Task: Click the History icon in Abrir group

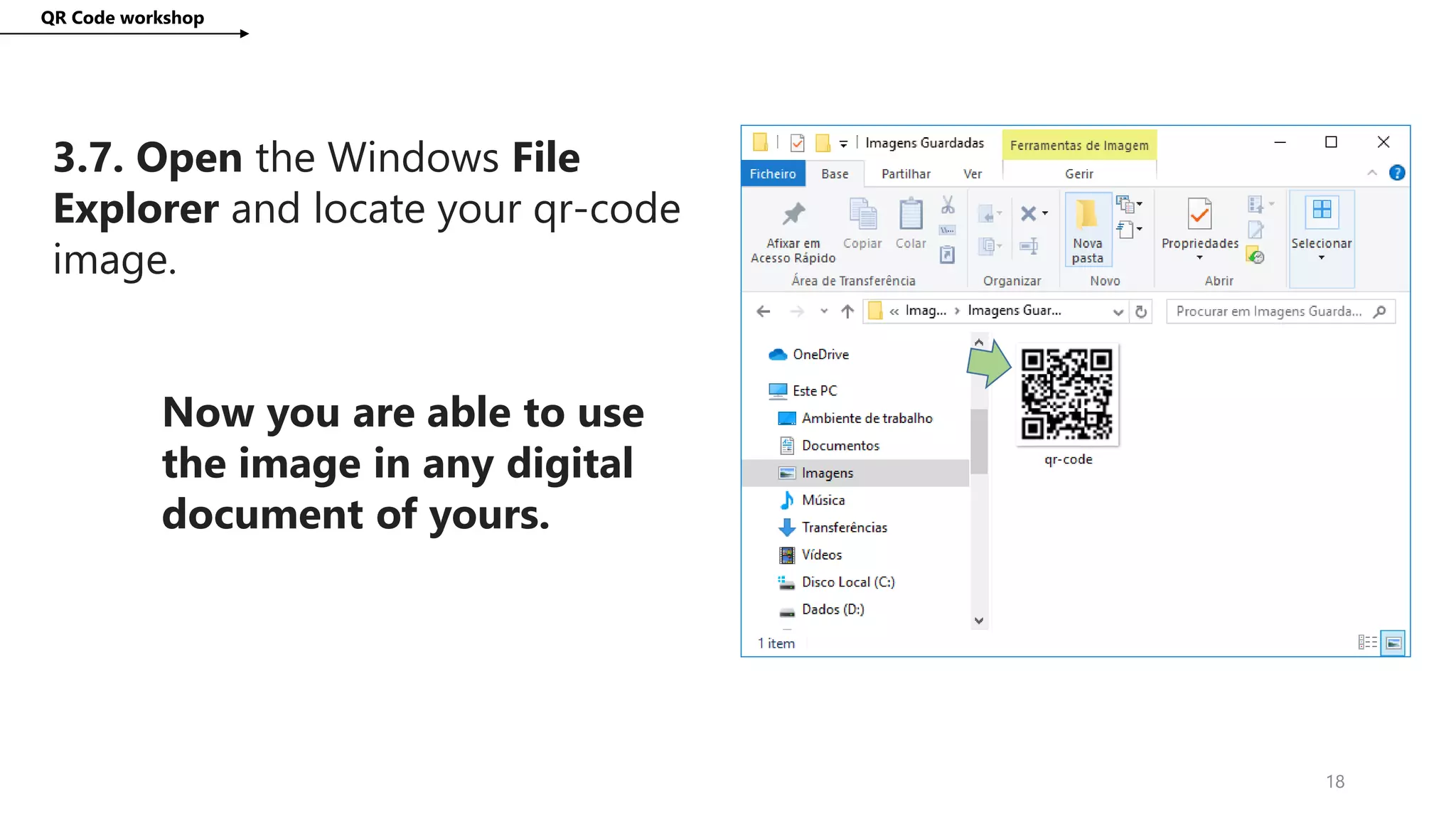Action: [1256, 255]
